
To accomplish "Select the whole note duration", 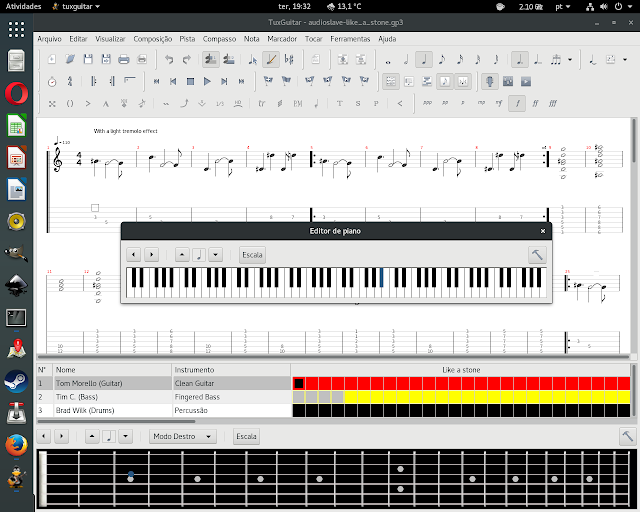I will [388, 60].
